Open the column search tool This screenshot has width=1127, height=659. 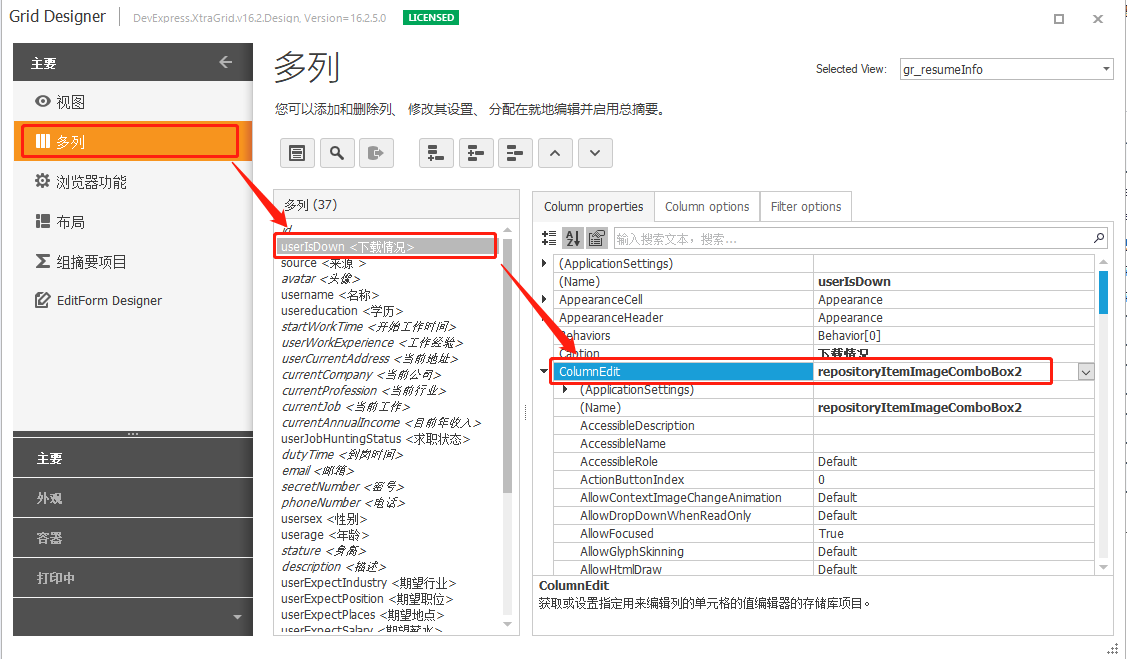point(337,152)
